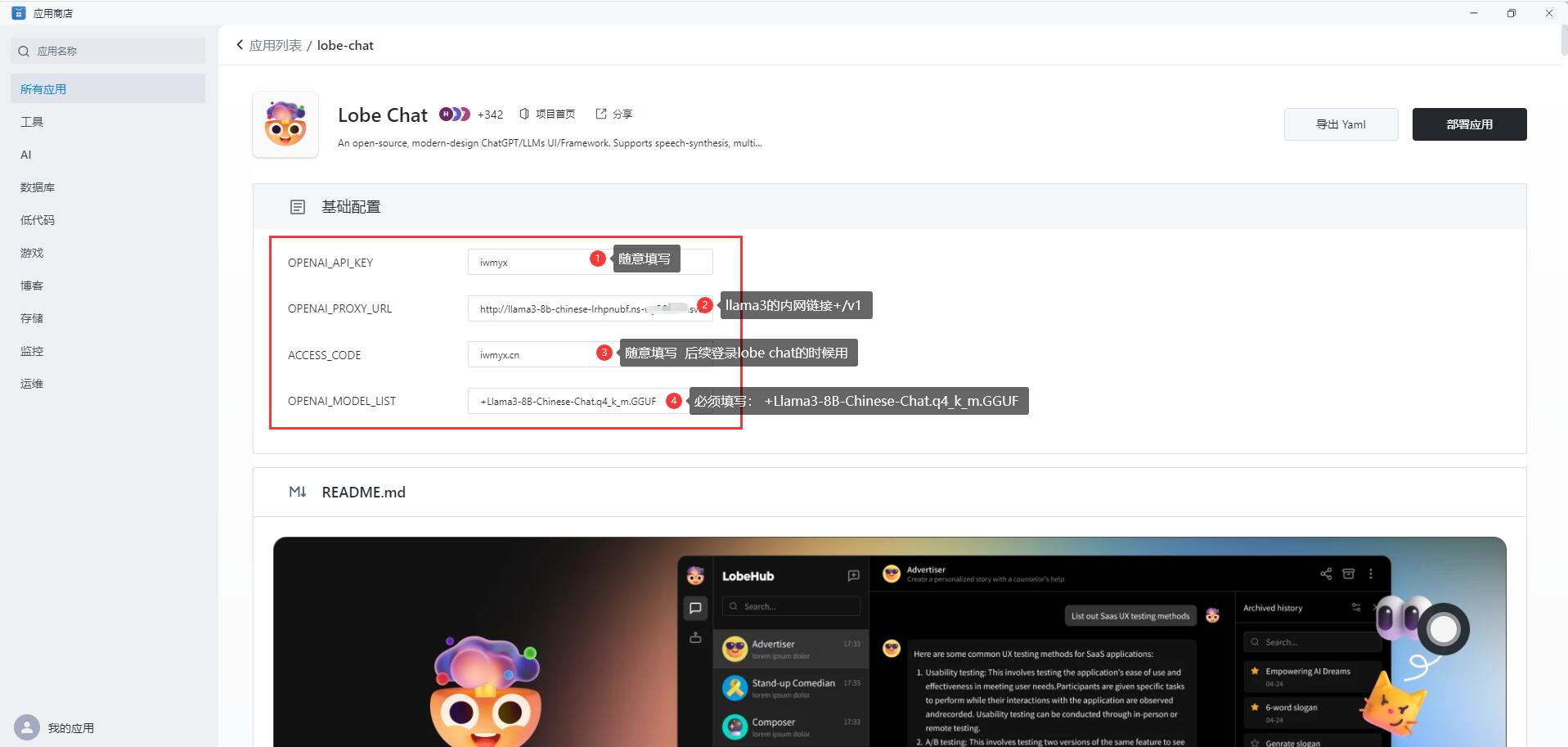
Task: Click the README.md markdown icon
Action: pyautogui.click(x=298, y=492)
